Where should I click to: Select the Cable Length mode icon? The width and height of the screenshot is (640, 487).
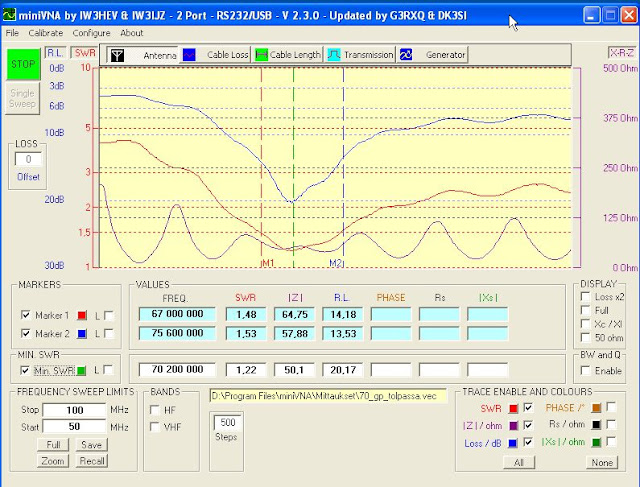pyautogui.click(x=261, y=55)
